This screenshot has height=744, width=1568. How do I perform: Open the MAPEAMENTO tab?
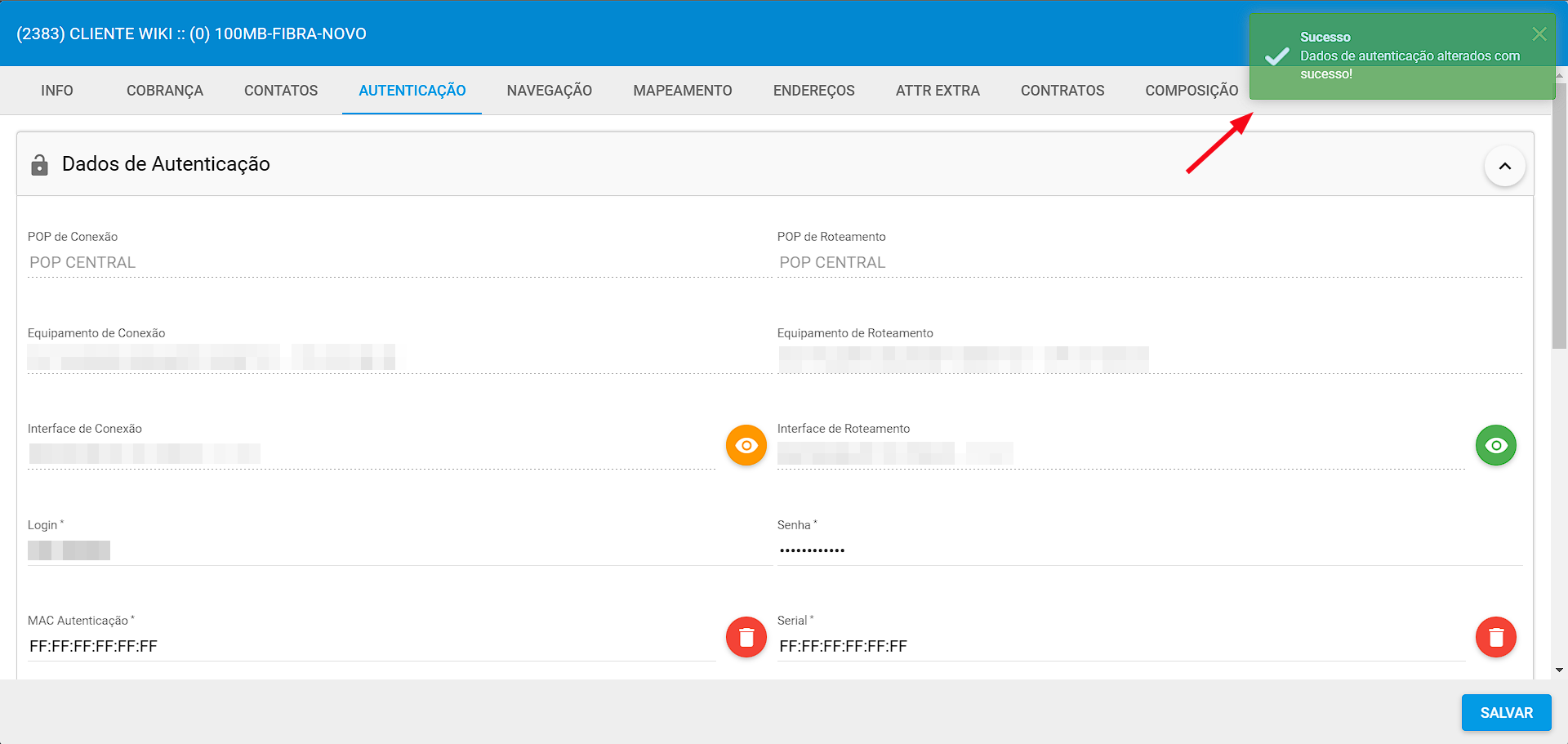(683, 91)
